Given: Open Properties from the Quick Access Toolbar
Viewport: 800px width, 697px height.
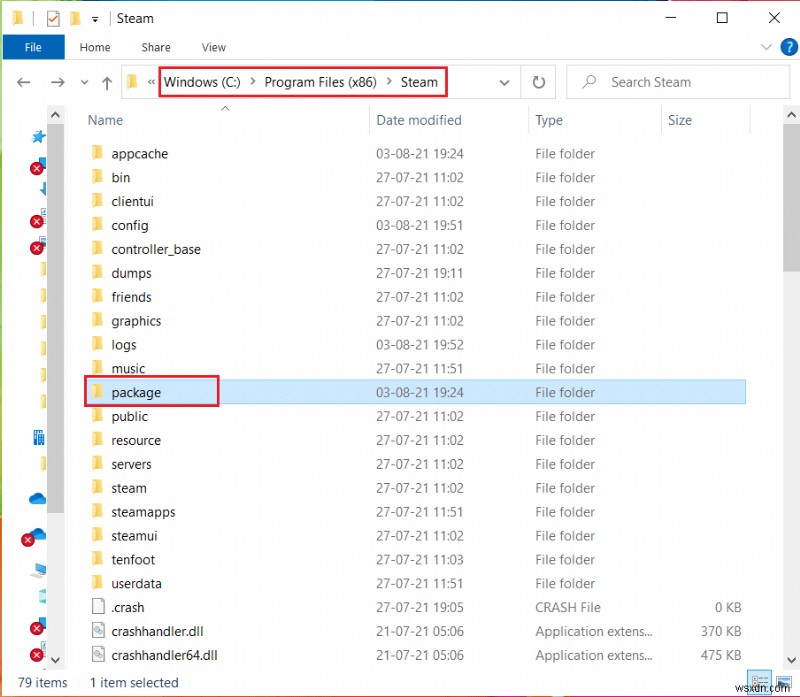Looking at the screenshot, I should pos(52,18).
